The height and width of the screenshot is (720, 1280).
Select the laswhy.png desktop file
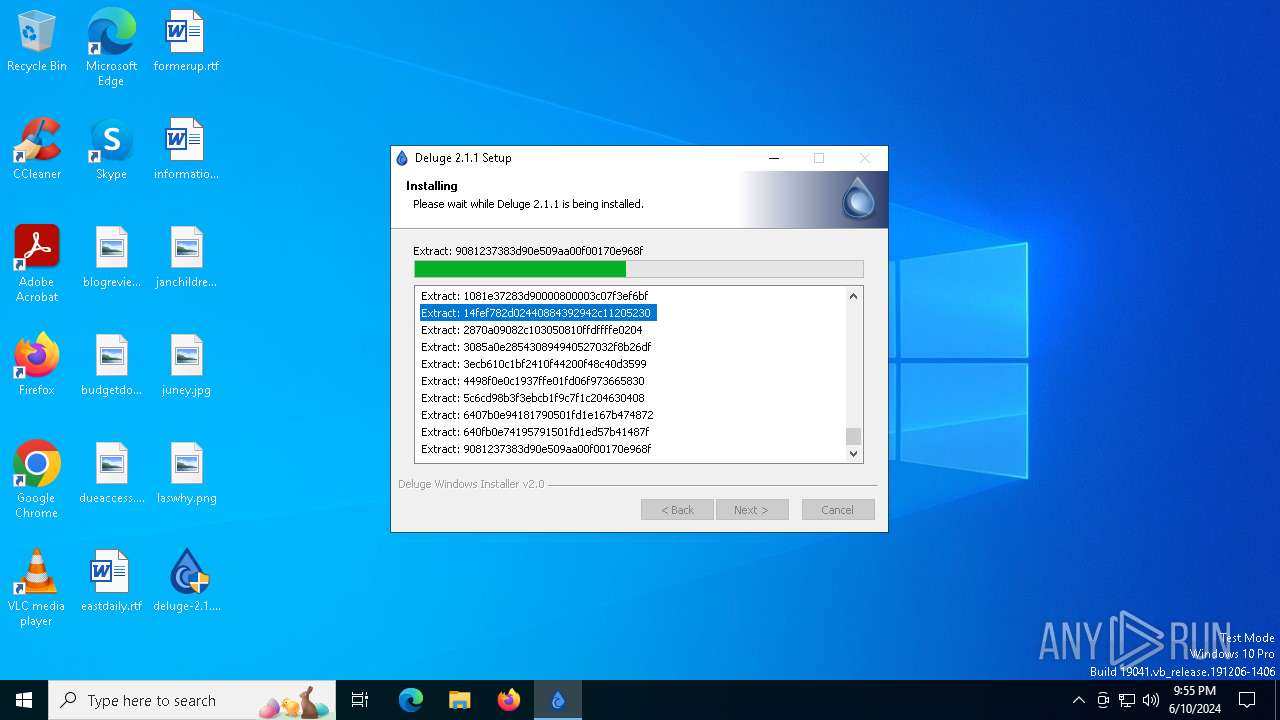(186, 474)
